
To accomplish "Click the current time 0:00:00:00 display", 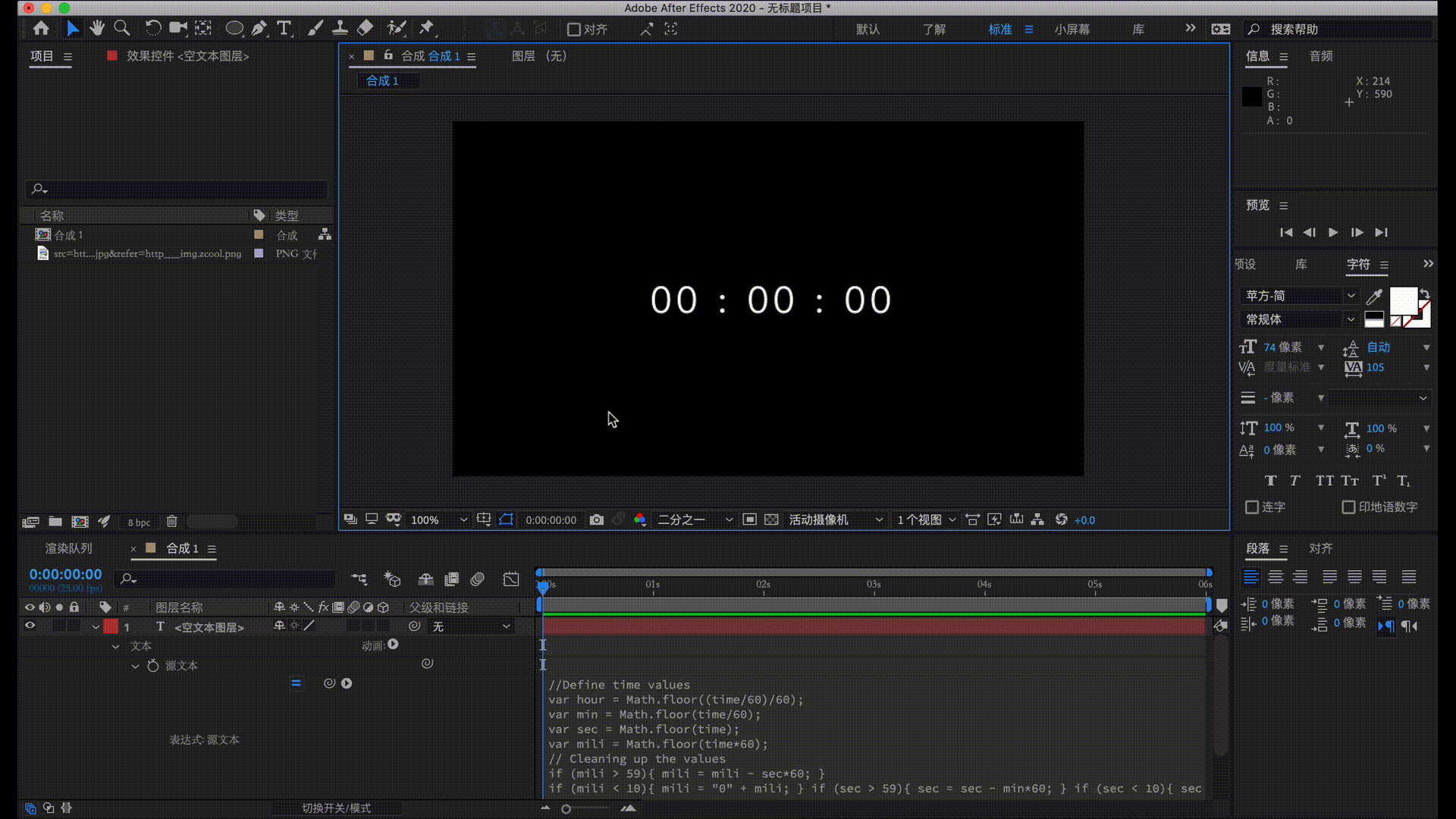I will pyautogui.click(x=65, y=574).
